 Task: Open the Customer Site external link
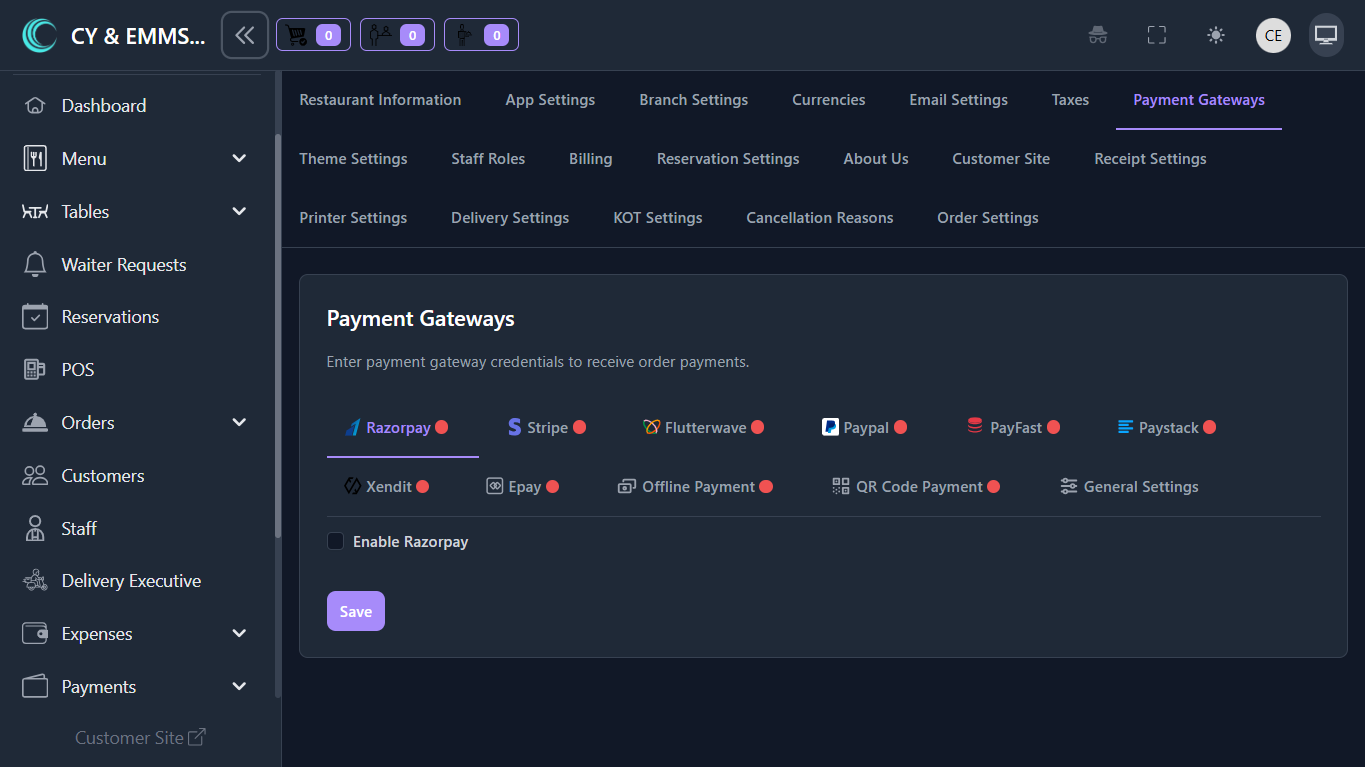(x=140, y=738)
